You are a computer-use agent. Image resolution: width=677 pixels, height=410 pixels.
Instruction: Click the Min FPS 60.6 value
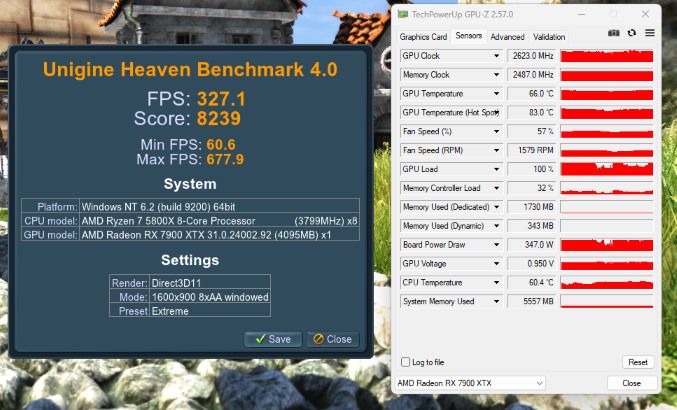tap(221, 145)
